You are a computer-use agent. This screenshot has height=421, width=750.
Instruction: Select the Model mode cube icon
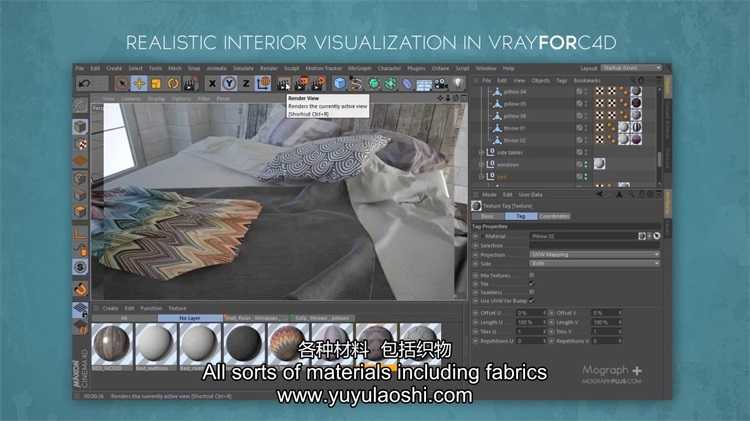click(x=80, y=127)
